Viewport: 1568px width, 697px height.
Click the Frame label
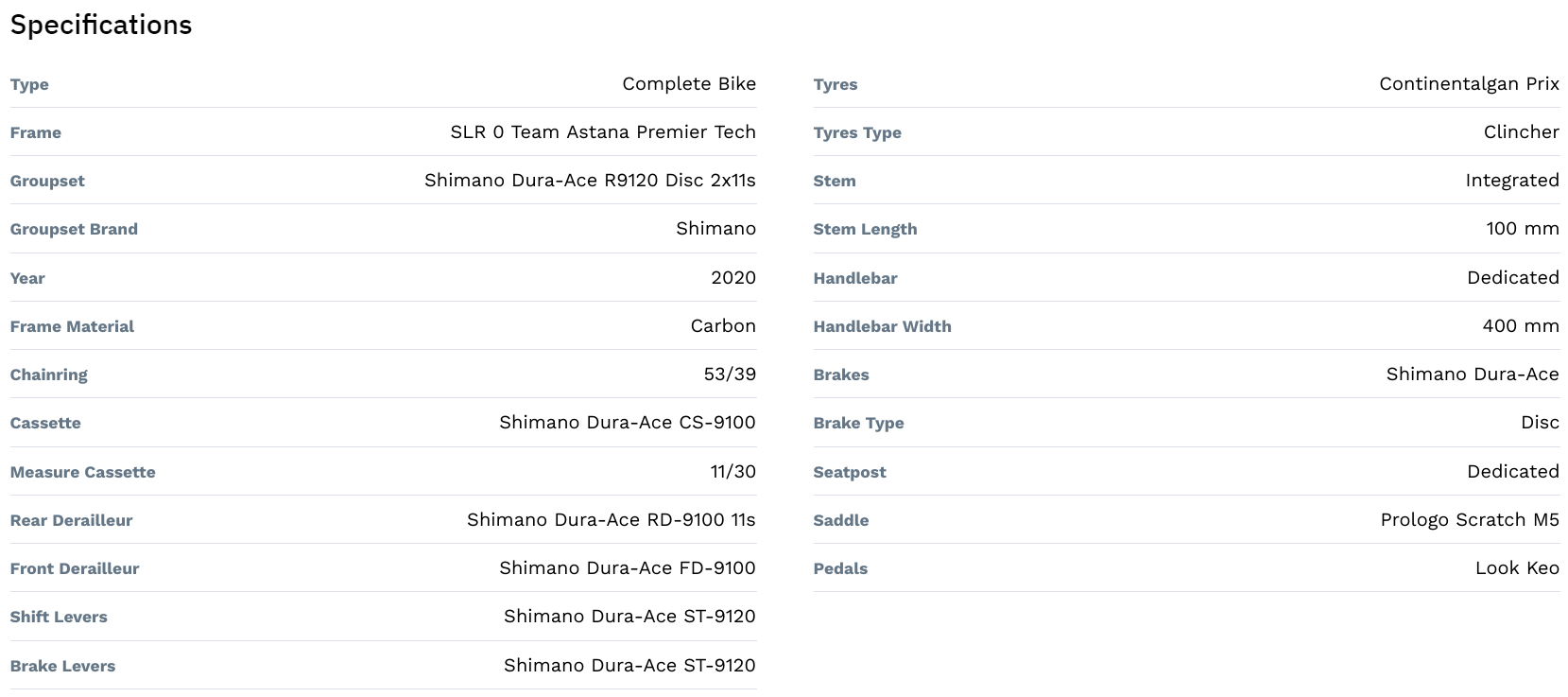click(36, 132)
